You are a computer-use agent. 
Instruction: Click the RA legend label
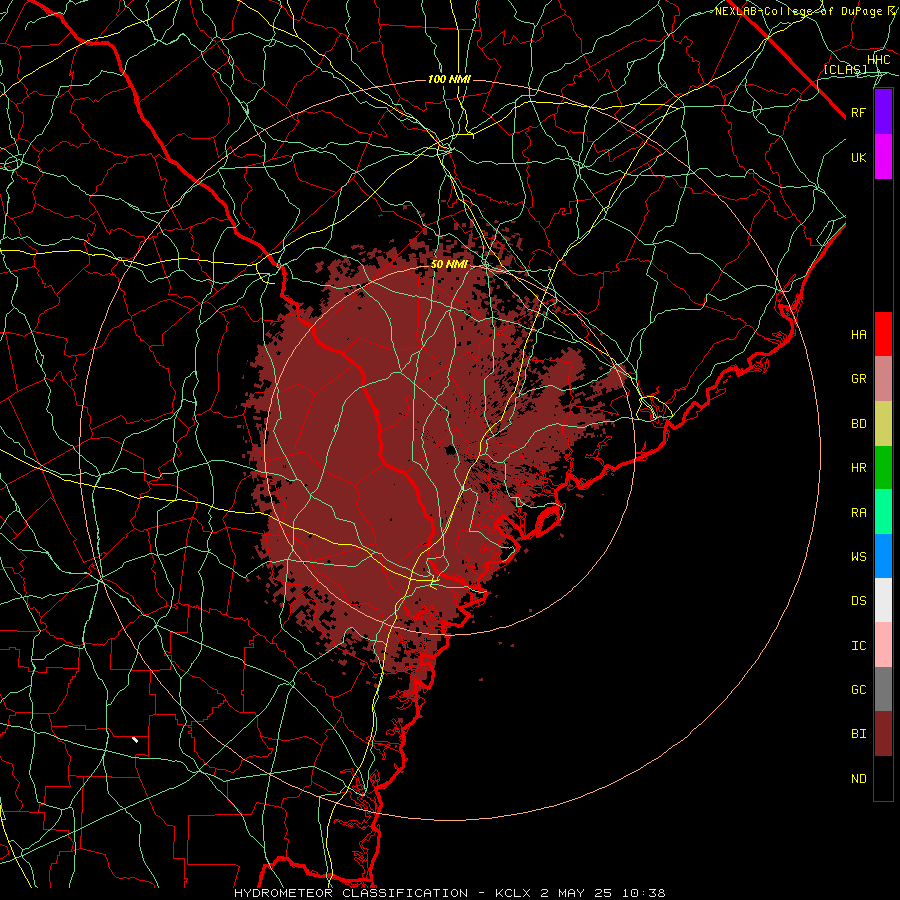click(x=858, y=513)
